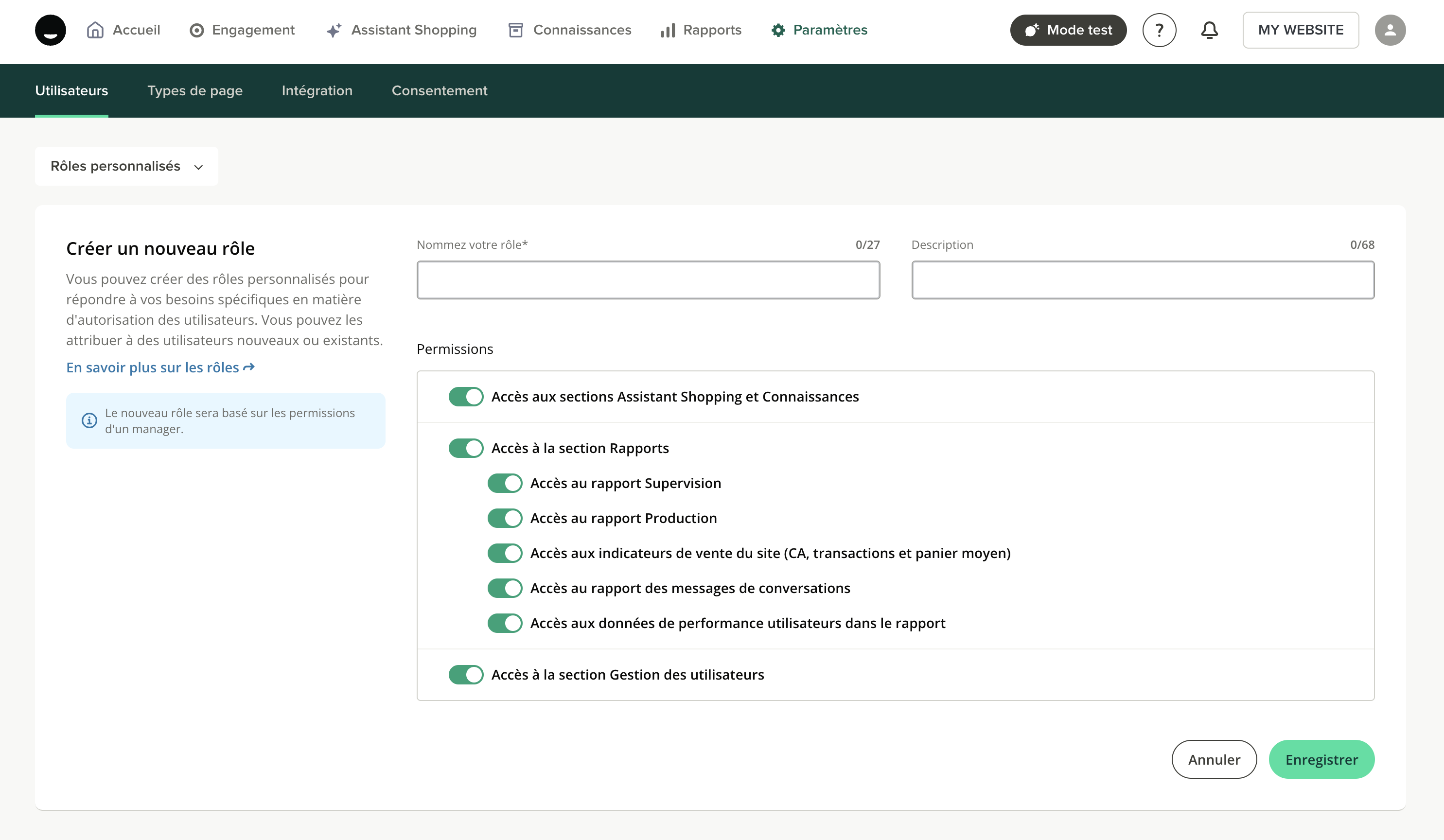Image resolution: width=1444 pixels, height=840 pixels.
Task: Toggle Accès aux indicateurs de vente du site
Action: click(505, 553)
